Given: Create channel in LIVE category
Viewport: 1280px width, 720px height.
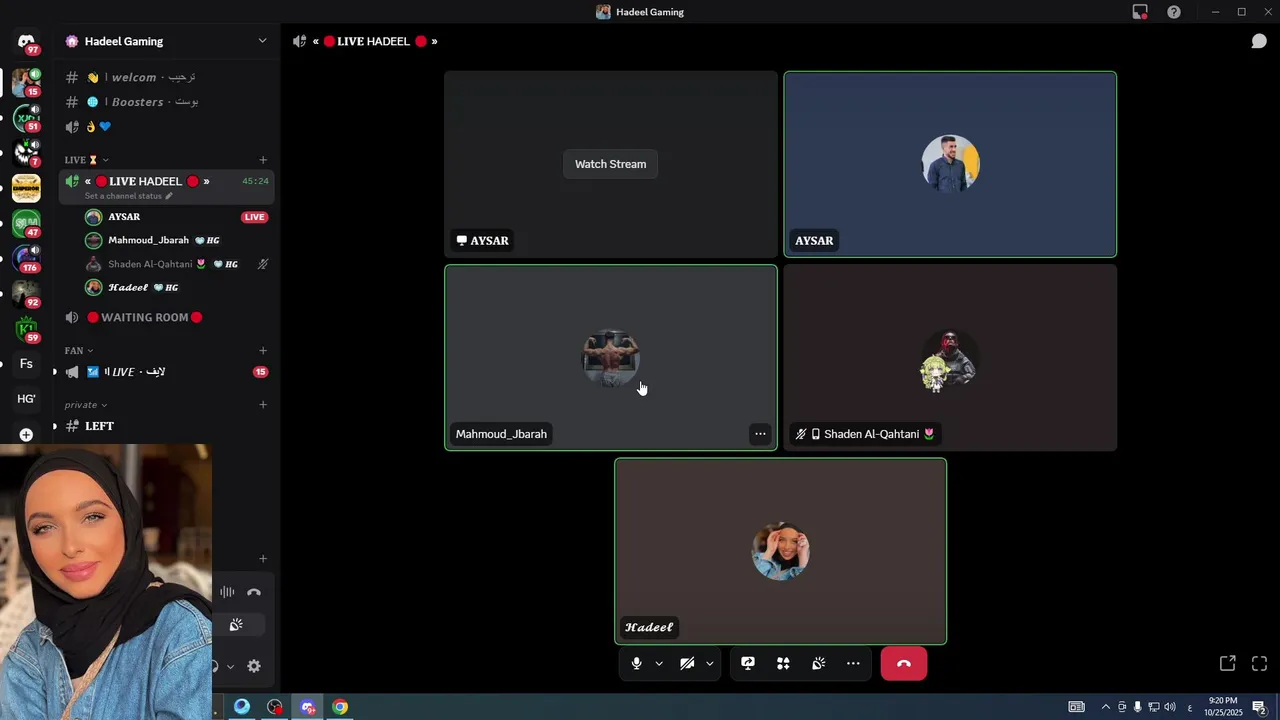Looking at the screenshot, I should coord(263,160).
